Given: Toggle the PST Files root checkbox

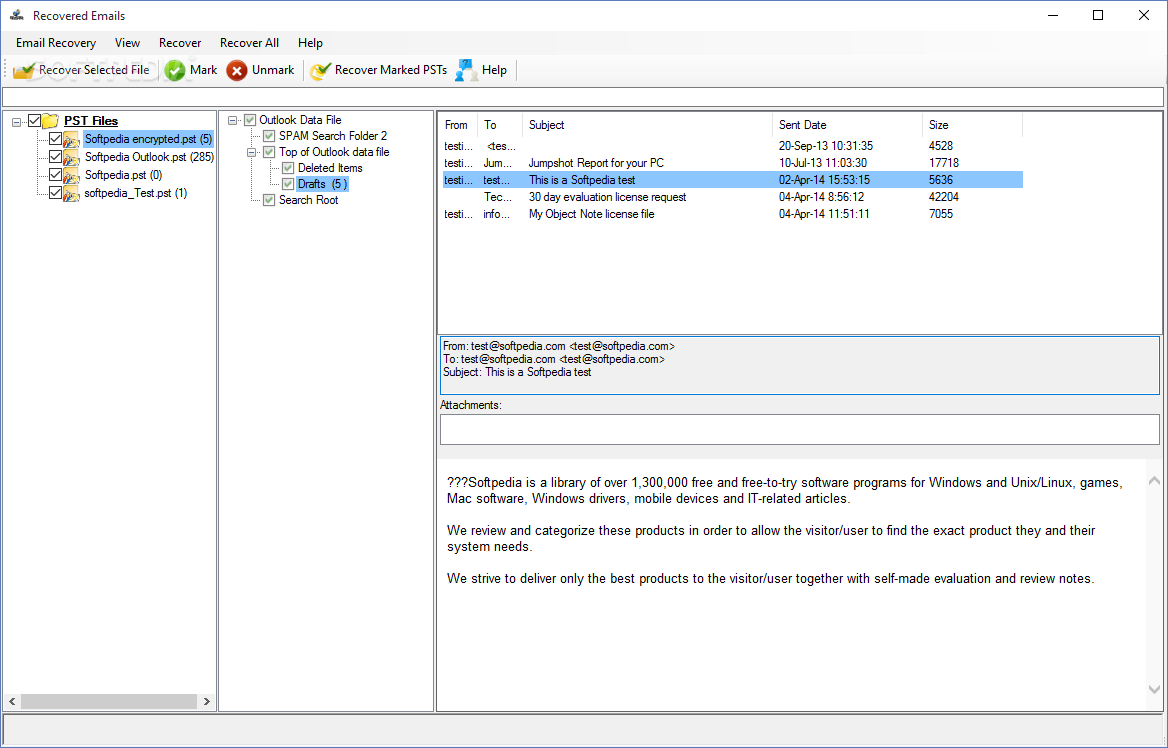Looking at the screenshot, I should (x=34, y=120).
